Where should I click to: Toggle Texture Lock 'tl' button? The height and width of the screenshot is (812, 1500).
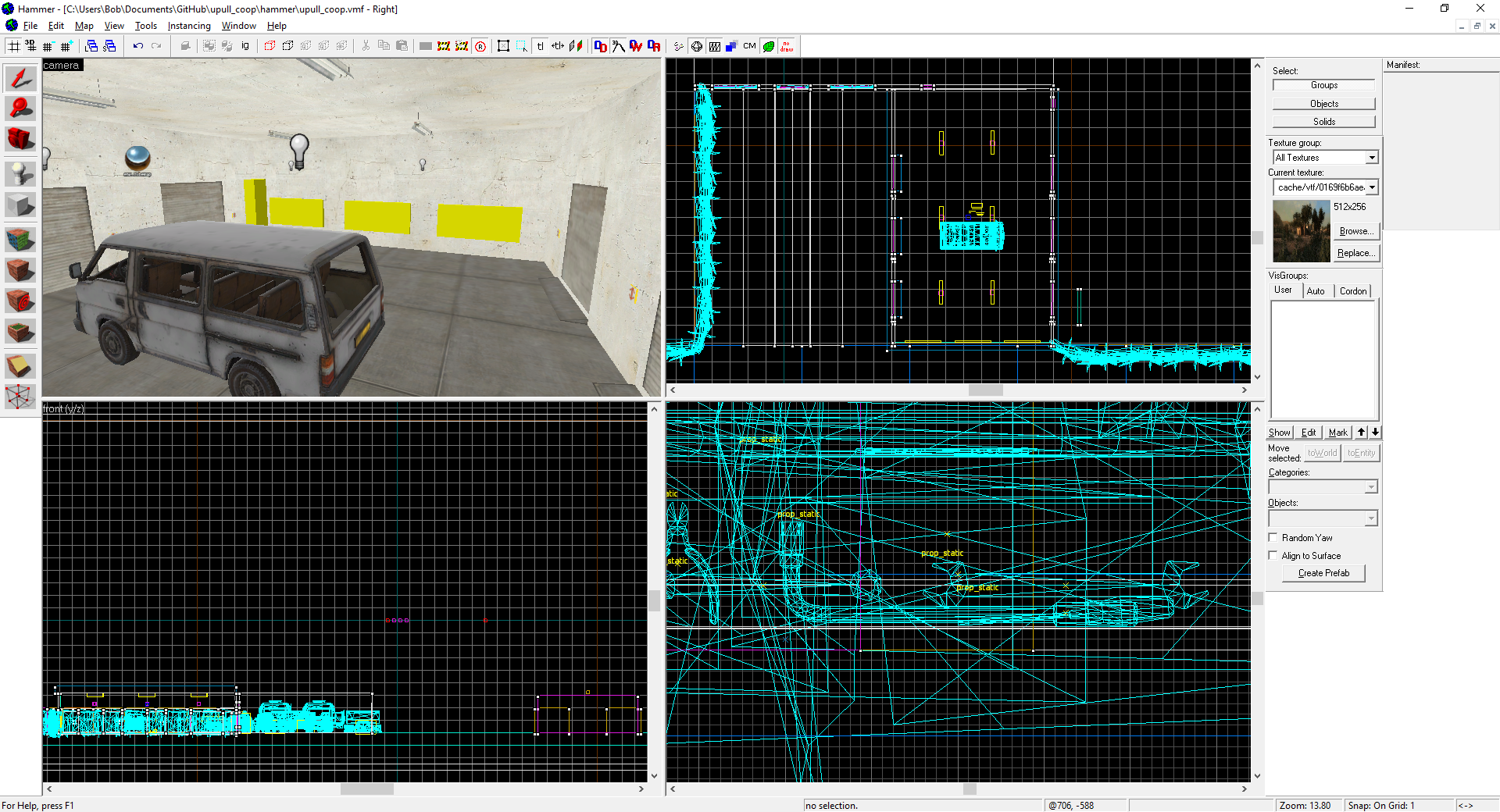pyautogui.click(x=540, y=46)
